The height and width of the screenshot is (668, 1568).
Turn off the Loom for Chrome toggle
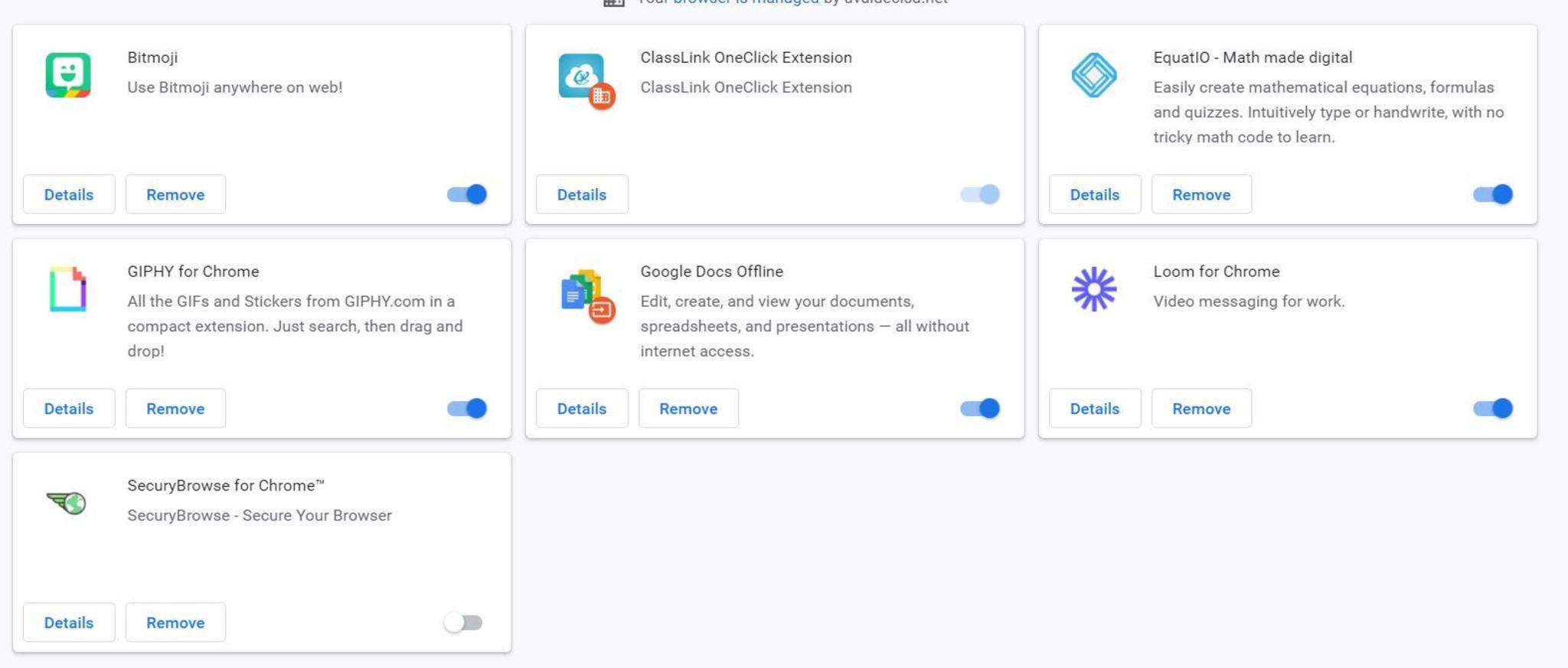1493,409
